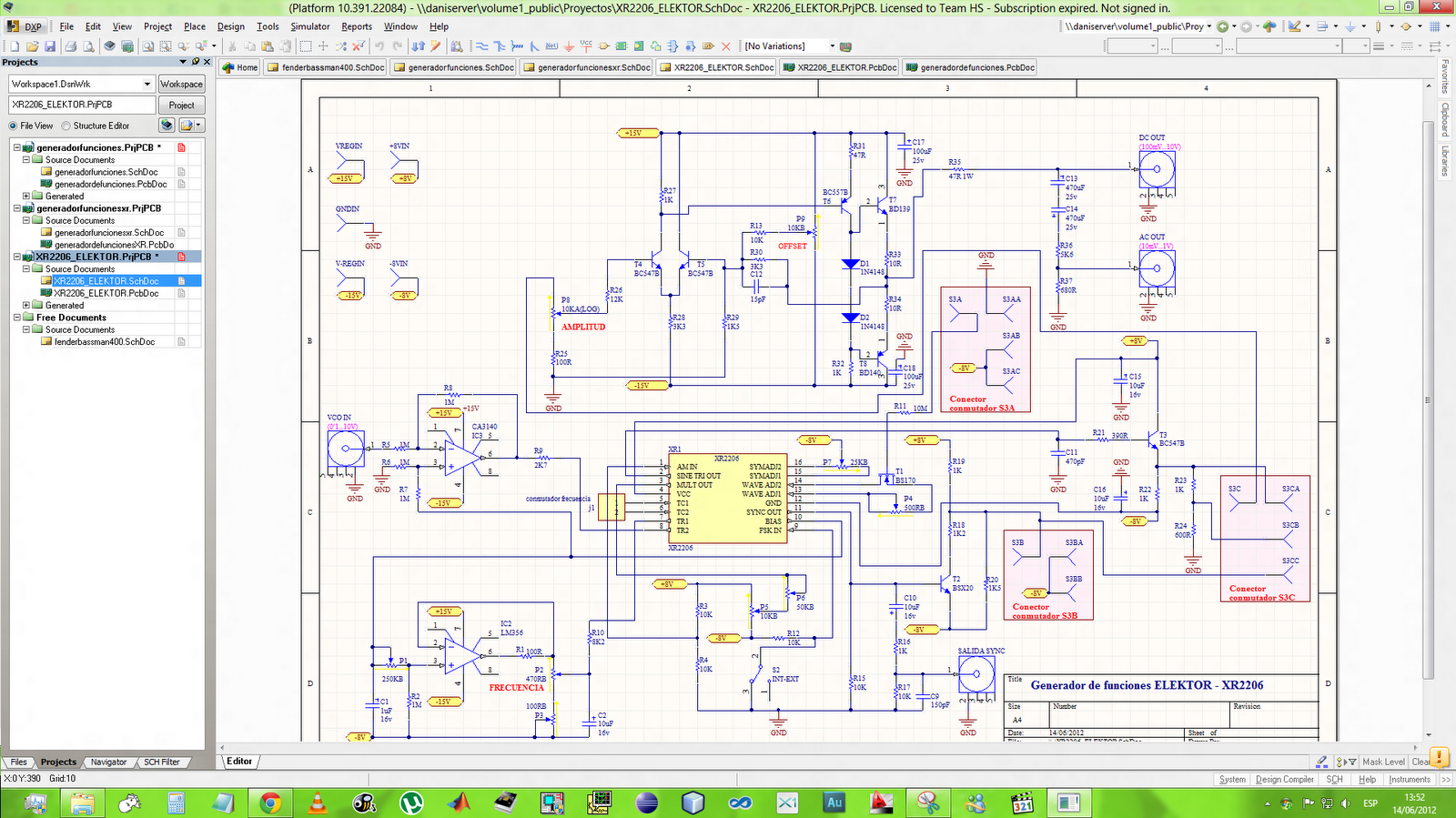Switch to XR2206_ELEKTOR.PcbDoc document tab
The image size is (1456, 818).
click(x=840, y=67)
